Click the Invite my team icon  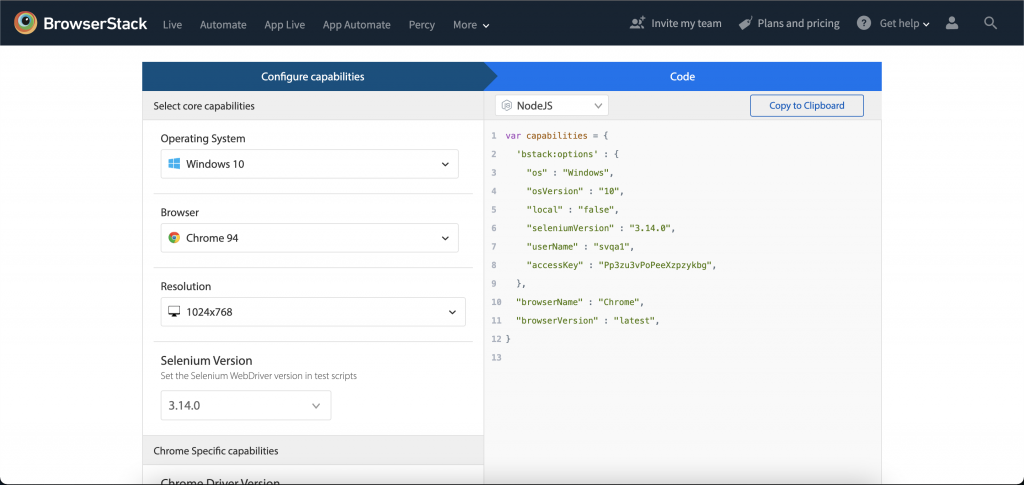(x=638, y=23)
